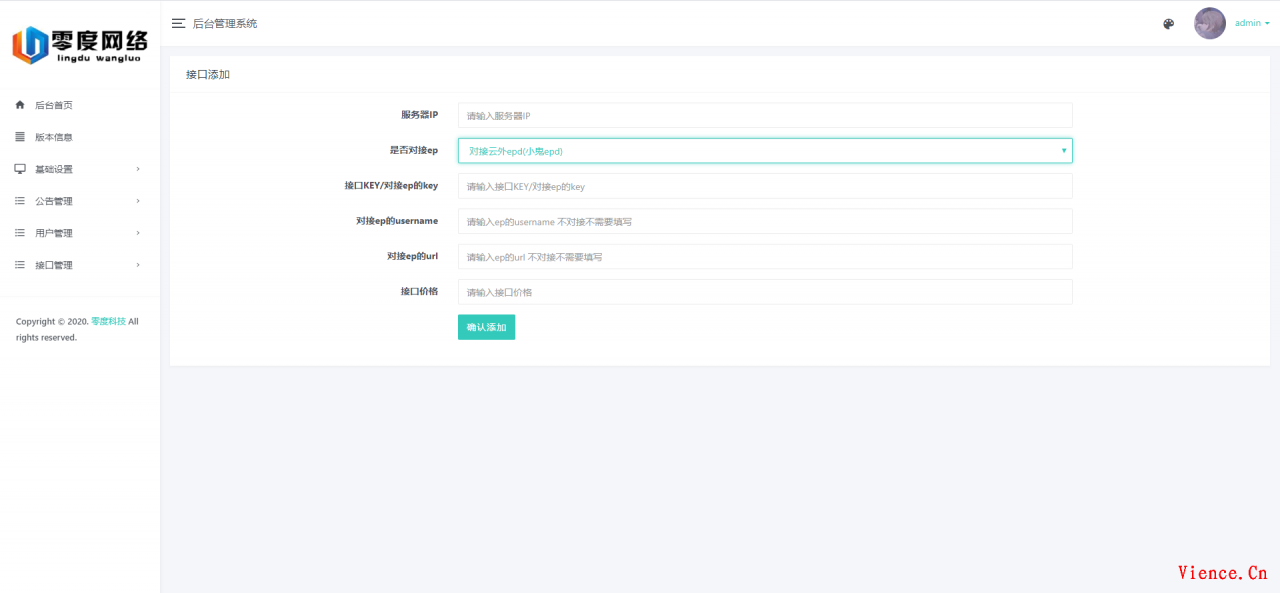This screenshot has width=1280, height=593.
Task: Click the 公告管理 sidebar icon
Action: click(19, 200)
